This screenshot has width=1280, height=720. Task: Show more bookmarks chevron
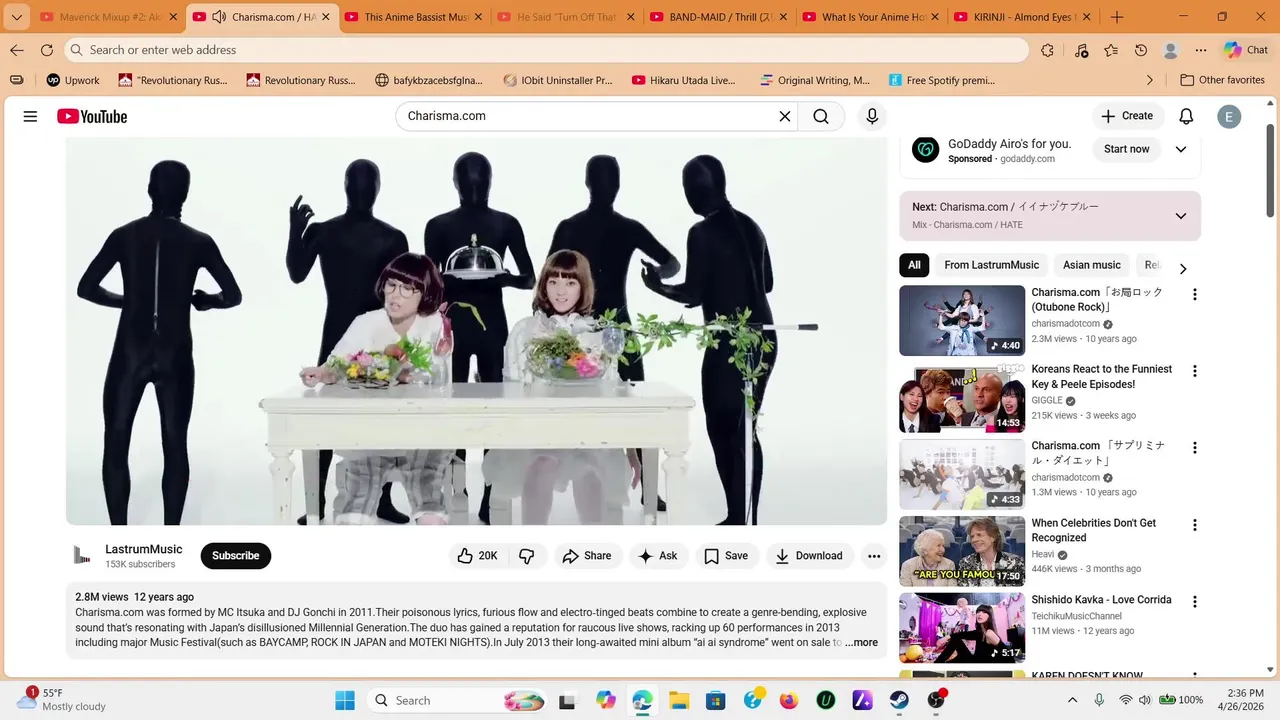[1149, 80]
